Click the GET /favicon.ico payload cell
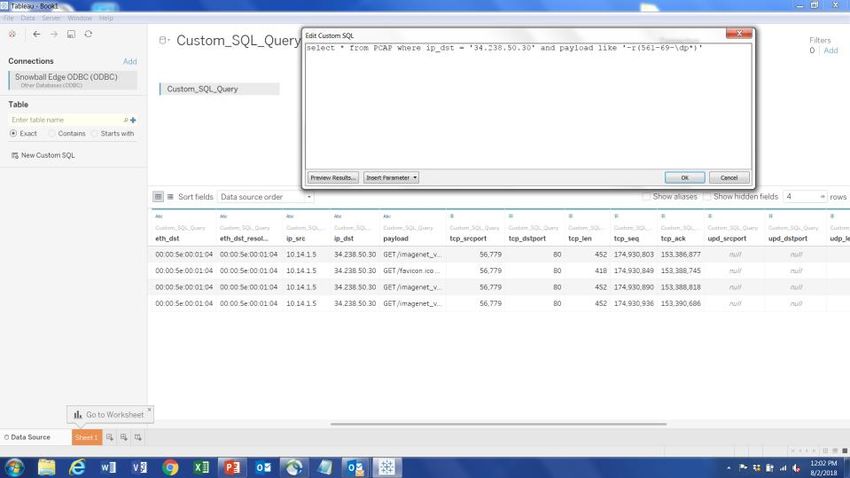Image resolution: width=850 pixels, height=478 pixels. point(411,270)
